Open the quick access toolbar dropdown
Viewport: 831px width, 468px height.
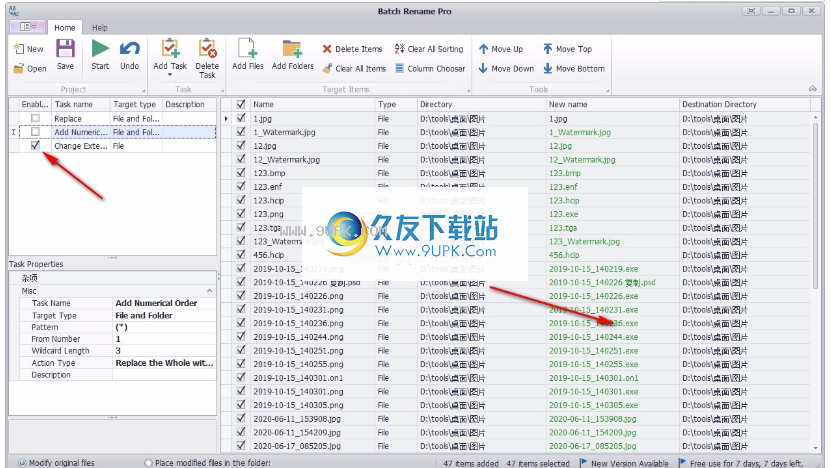(35, 27)
